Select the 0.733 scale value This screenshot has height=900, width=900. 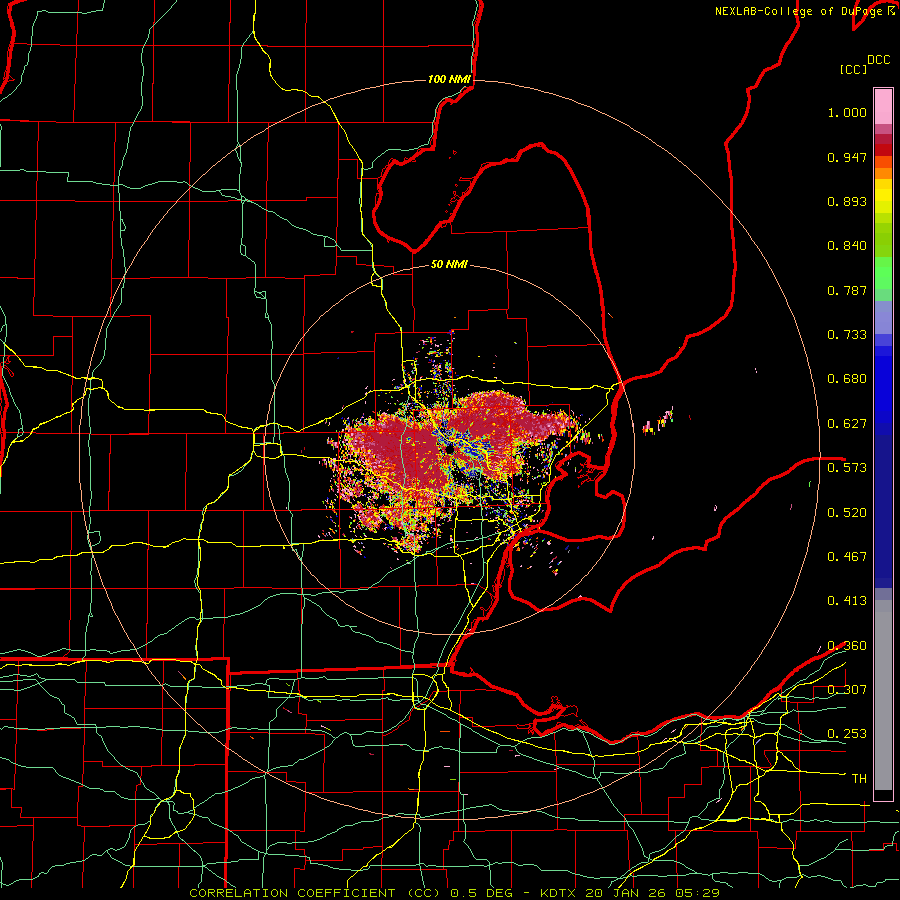847,335
